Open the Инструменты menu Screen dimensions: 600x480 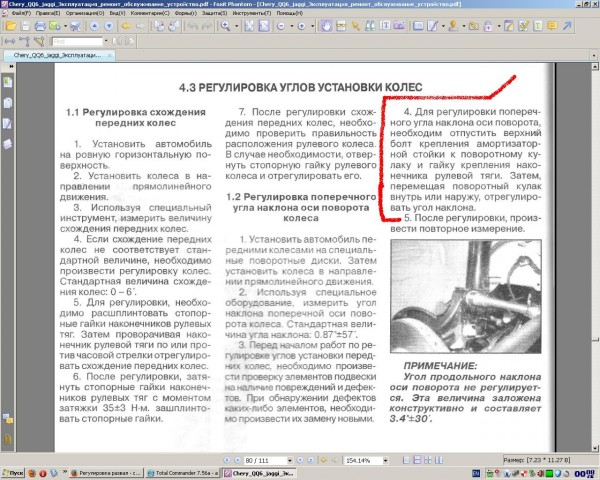[x=251, y=13]
